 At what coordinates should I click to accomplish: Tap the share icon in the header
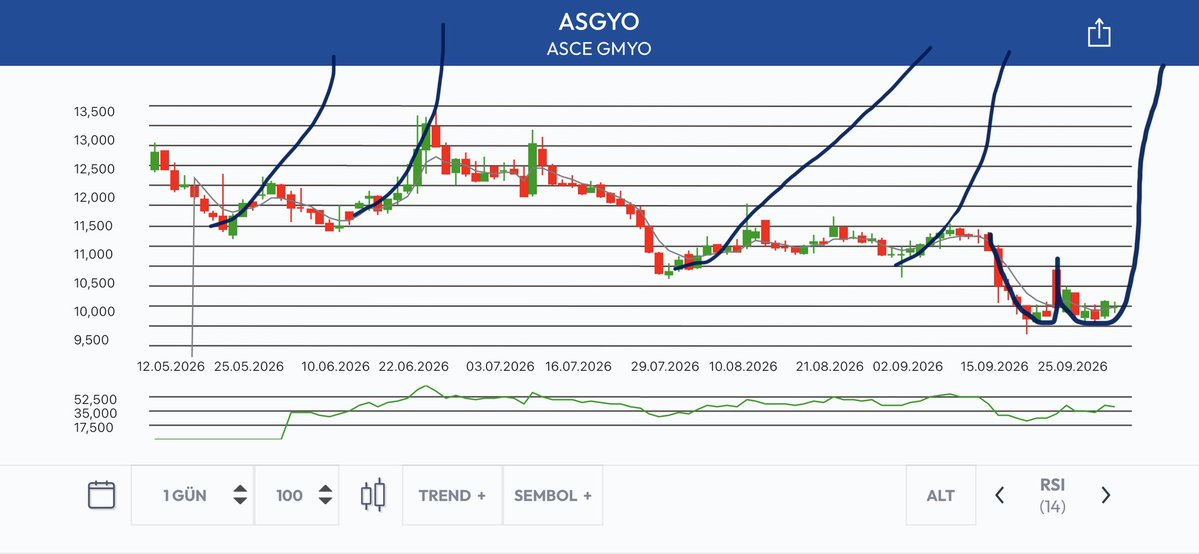pyautogui.click(x=1099, y=33)
